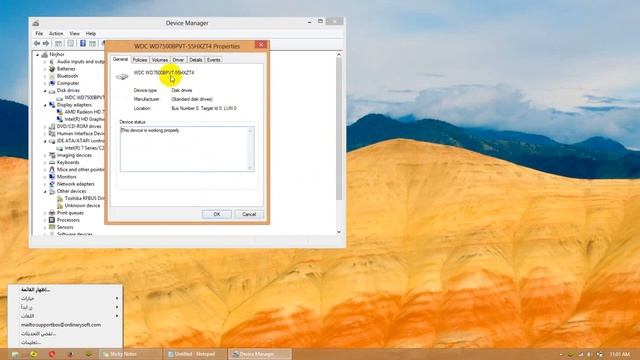Switch to the Details tab

pos(196,60)
